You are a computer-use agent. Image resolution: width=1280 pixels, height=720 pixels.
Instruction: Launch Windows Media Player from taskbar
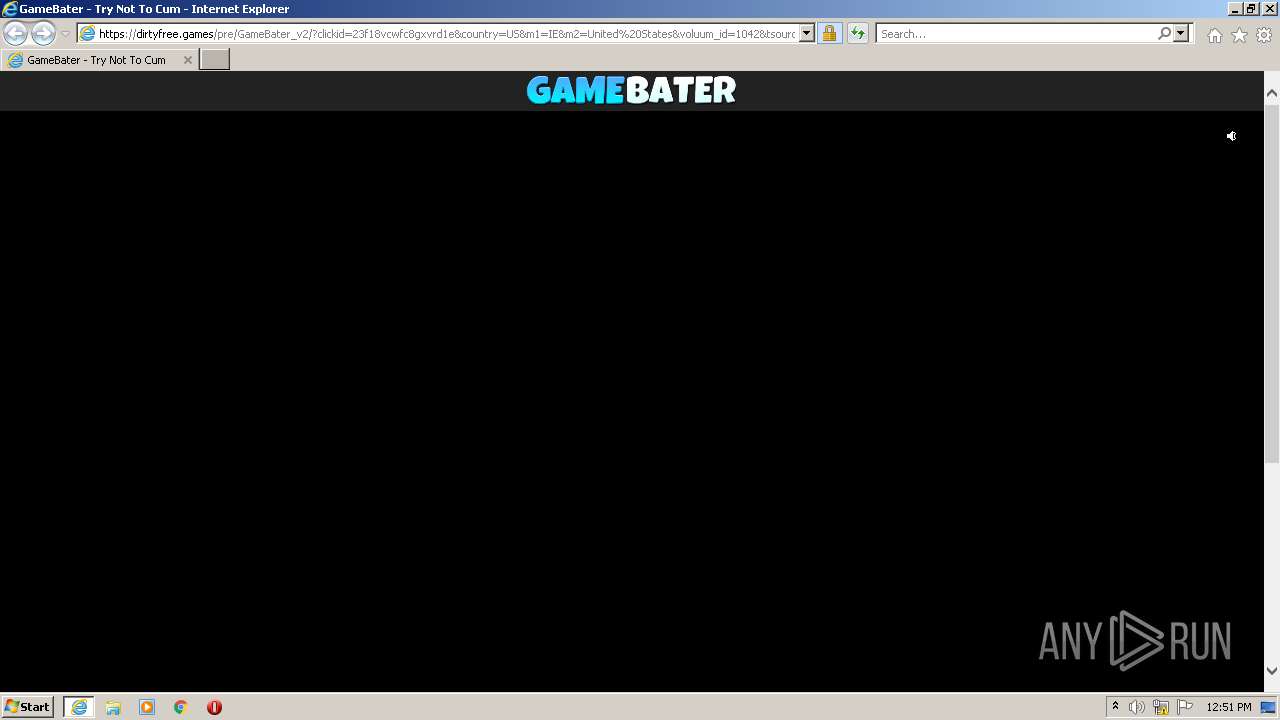pos(147,707)
